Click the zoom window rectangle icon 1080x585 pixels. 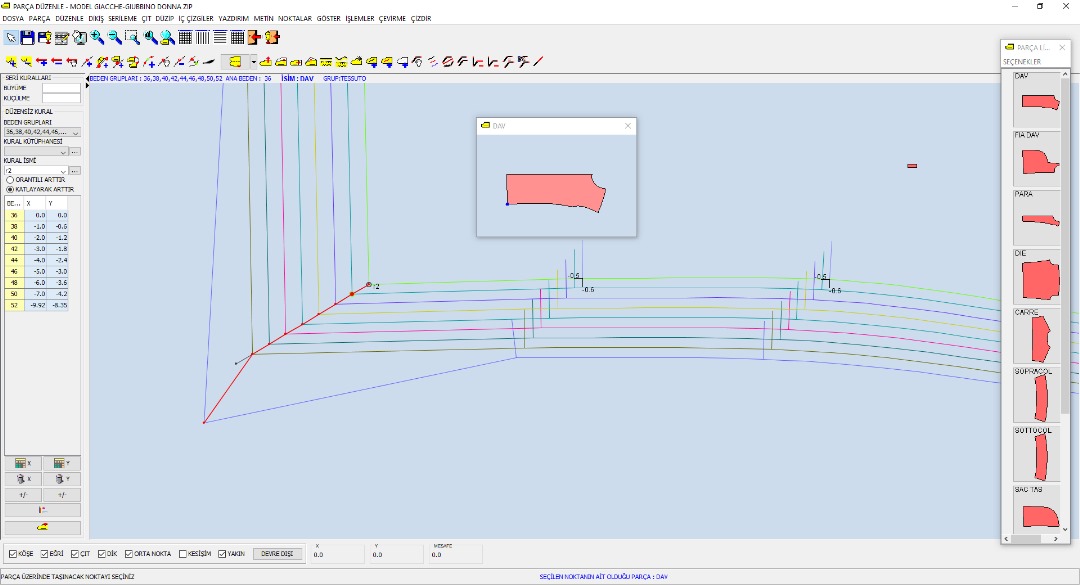coord(132,38)
